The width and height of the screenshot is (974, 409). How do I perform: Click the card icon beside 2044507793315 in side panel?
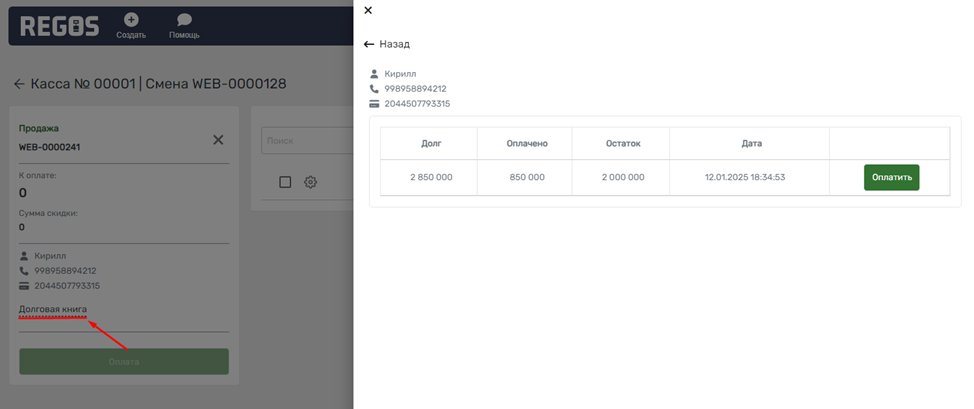[374, 103]
